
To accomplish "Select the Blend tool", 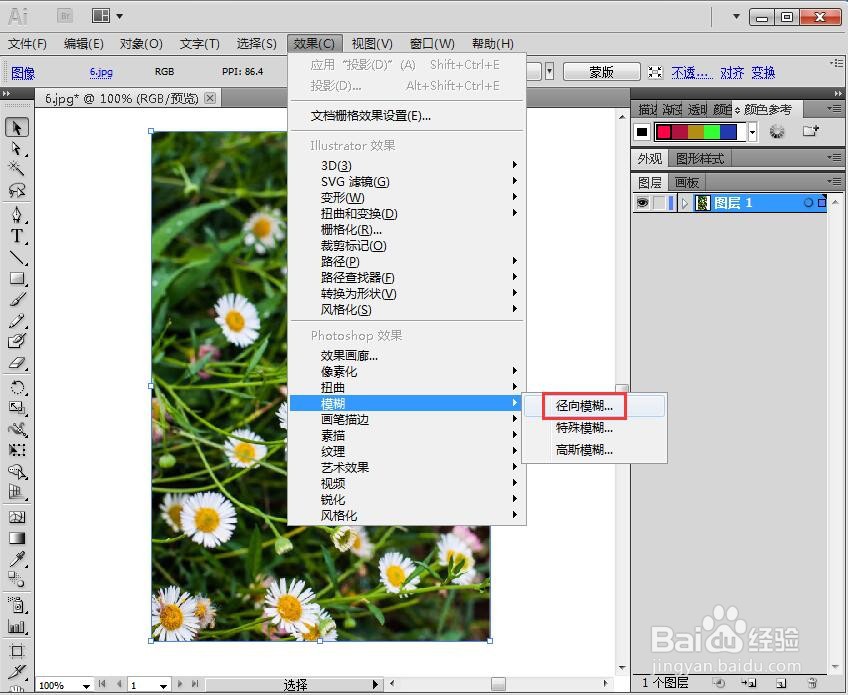I will pos(17,580).
